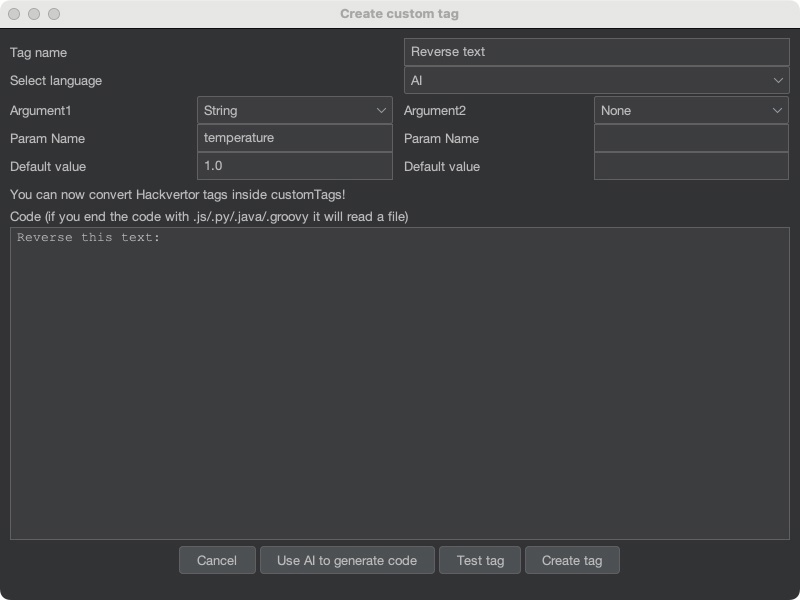Expand the Argument2 type dropdown set to None
Image resolution: width=800 pixels, height=600 pixels.
691,110
